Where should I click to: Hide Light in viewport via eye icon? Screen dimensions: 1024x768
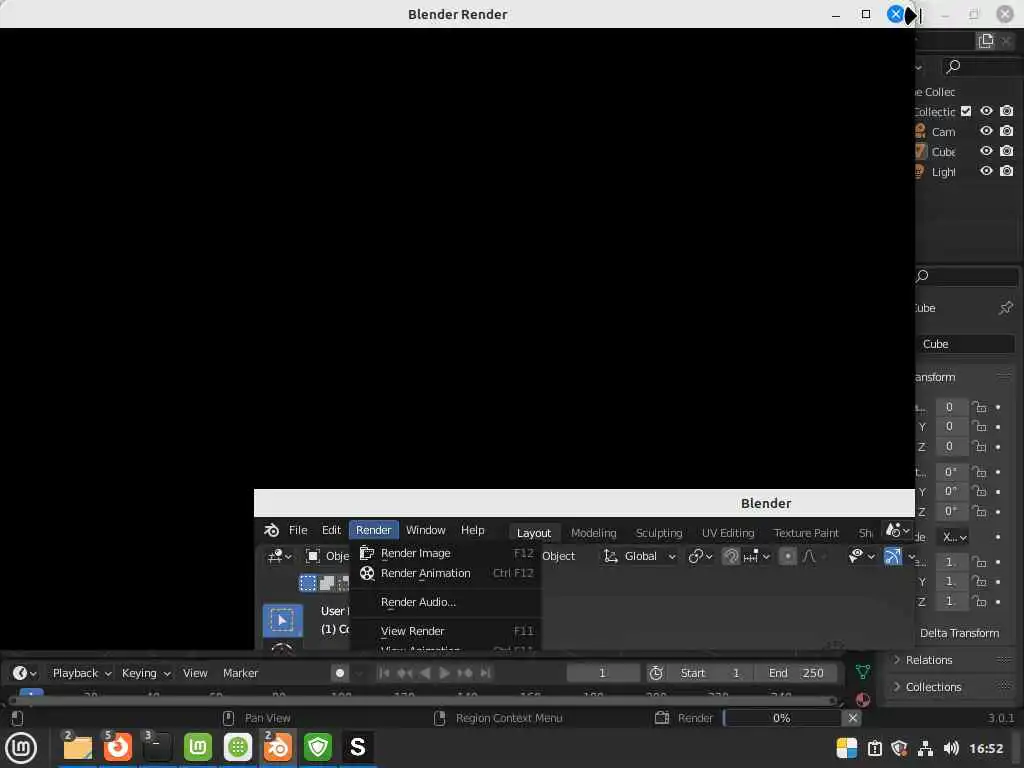(986, 171)
